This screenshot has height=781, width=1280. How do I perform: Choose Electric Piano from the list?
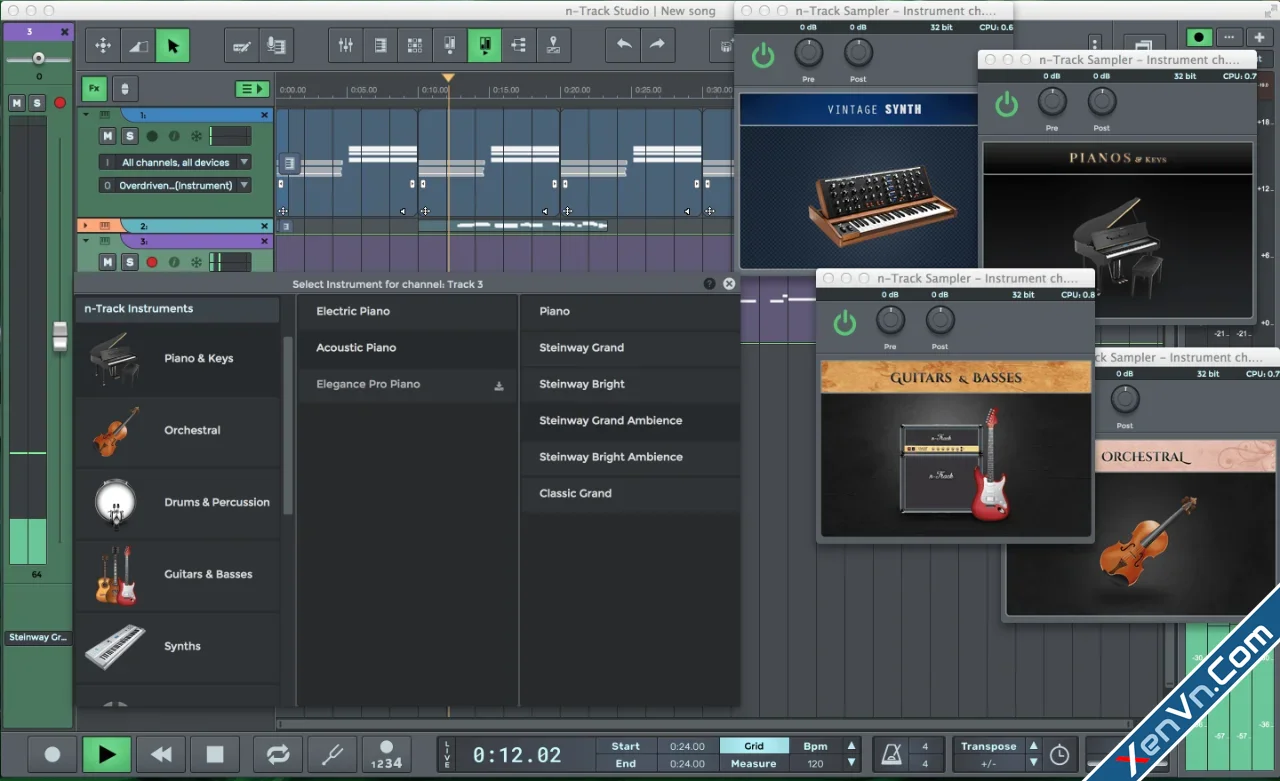pos(406,311)
